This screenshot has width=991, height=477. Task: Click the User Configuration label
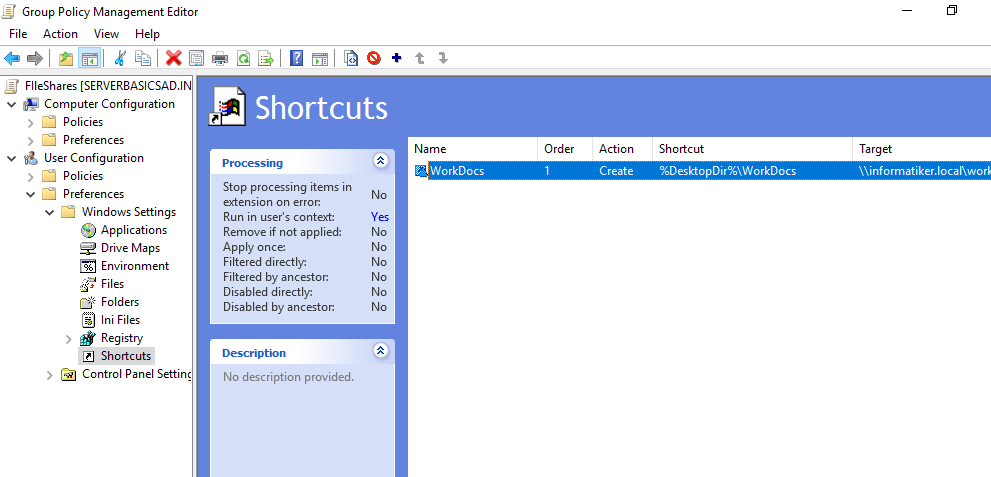click(94, 158)
